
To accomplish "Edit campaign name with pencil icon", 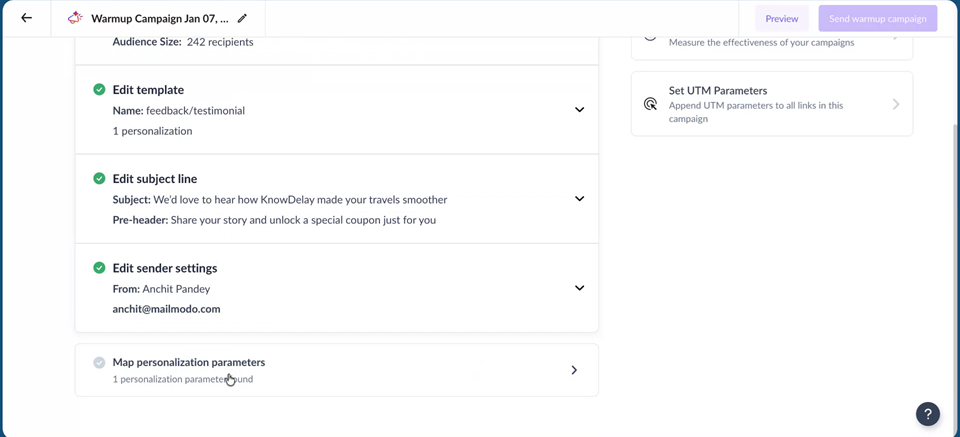I will [x=242, y=18].
